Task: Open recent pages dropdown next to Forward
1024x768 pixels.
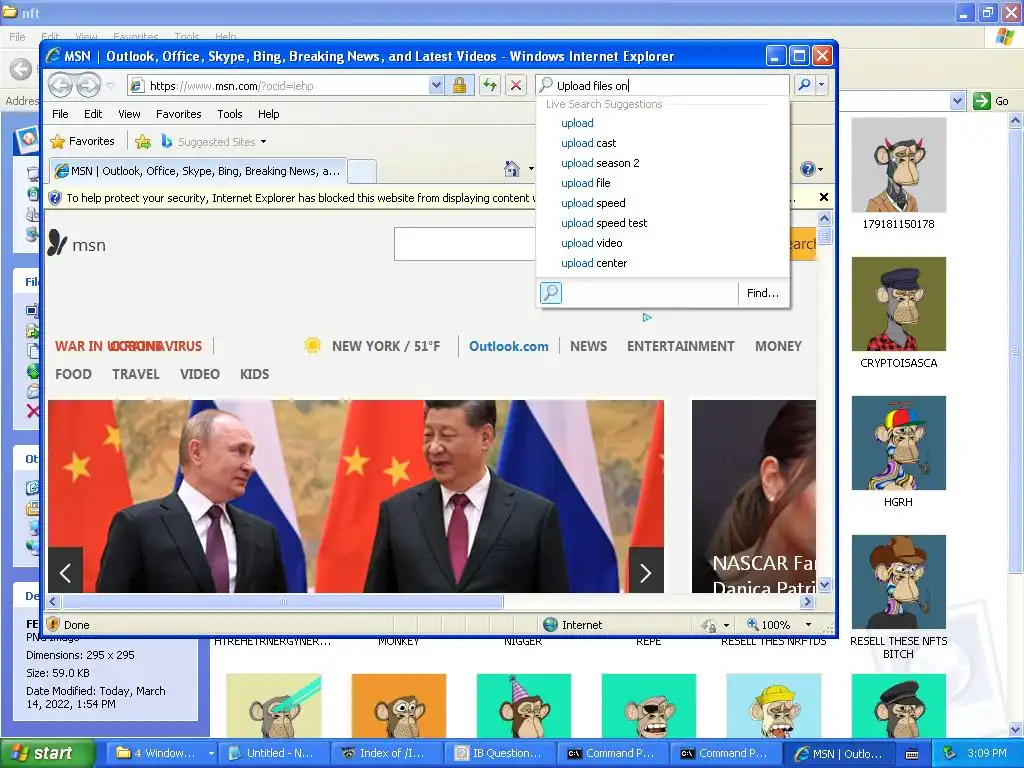Action: [x=110, y=86]
